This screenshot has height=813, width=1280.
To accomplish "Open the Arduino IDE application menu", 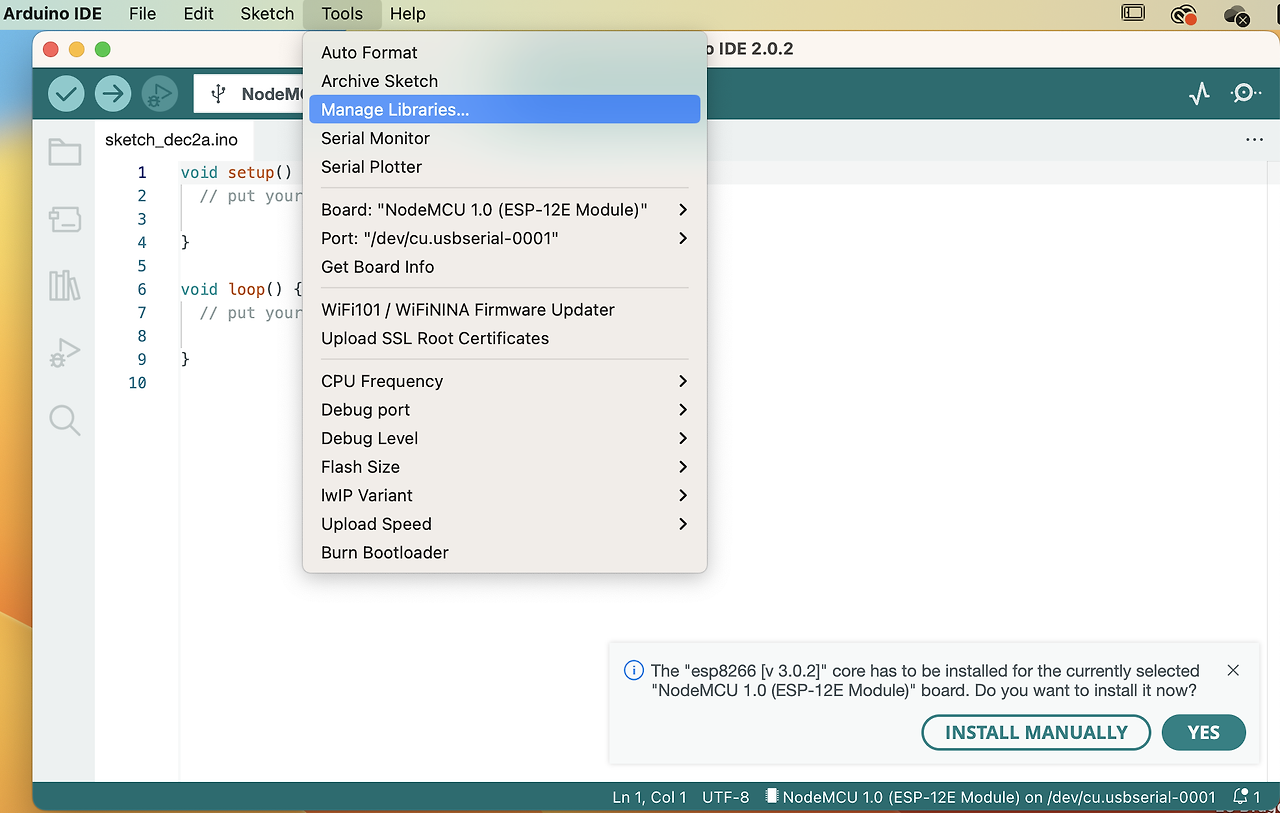I will click(x=53, y=14).
